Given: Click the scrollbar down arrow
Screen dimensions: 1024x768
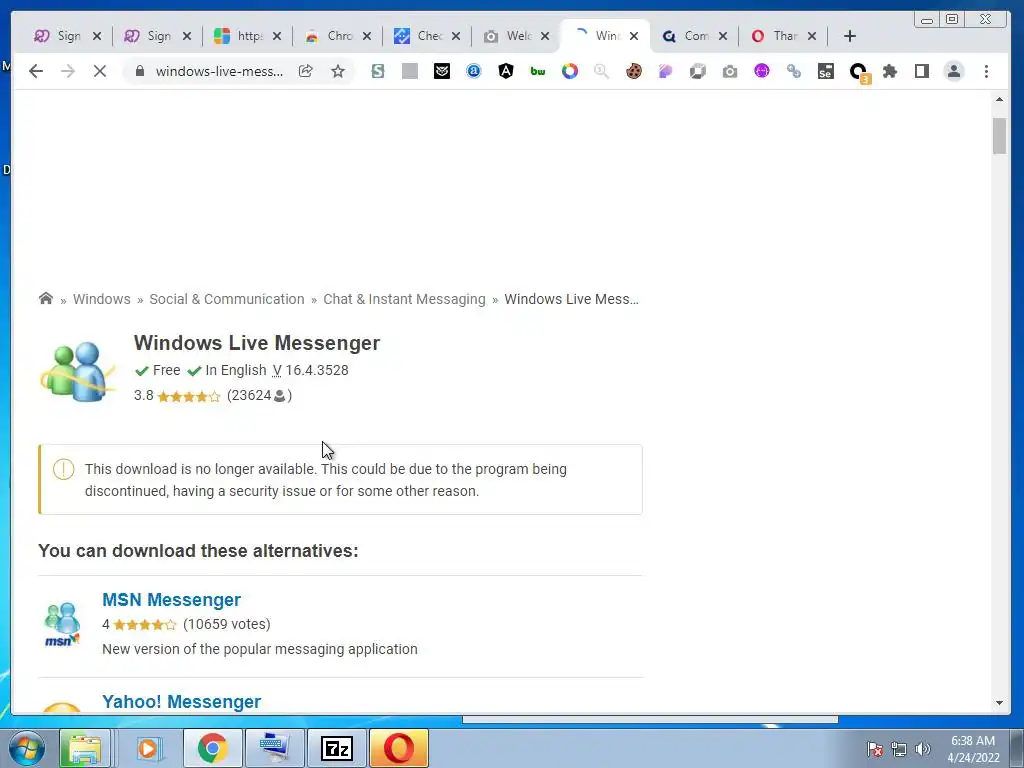Looking at the screenshot, I should coord(999,703).
